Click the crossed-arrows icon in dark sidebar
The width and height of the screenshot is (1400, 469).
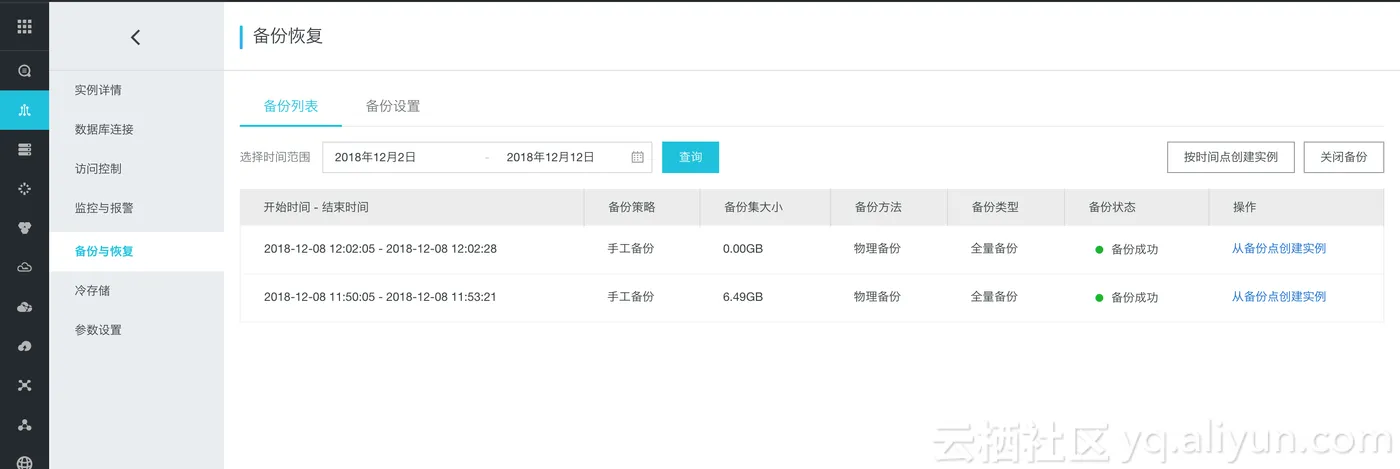(x=24, y=385)
